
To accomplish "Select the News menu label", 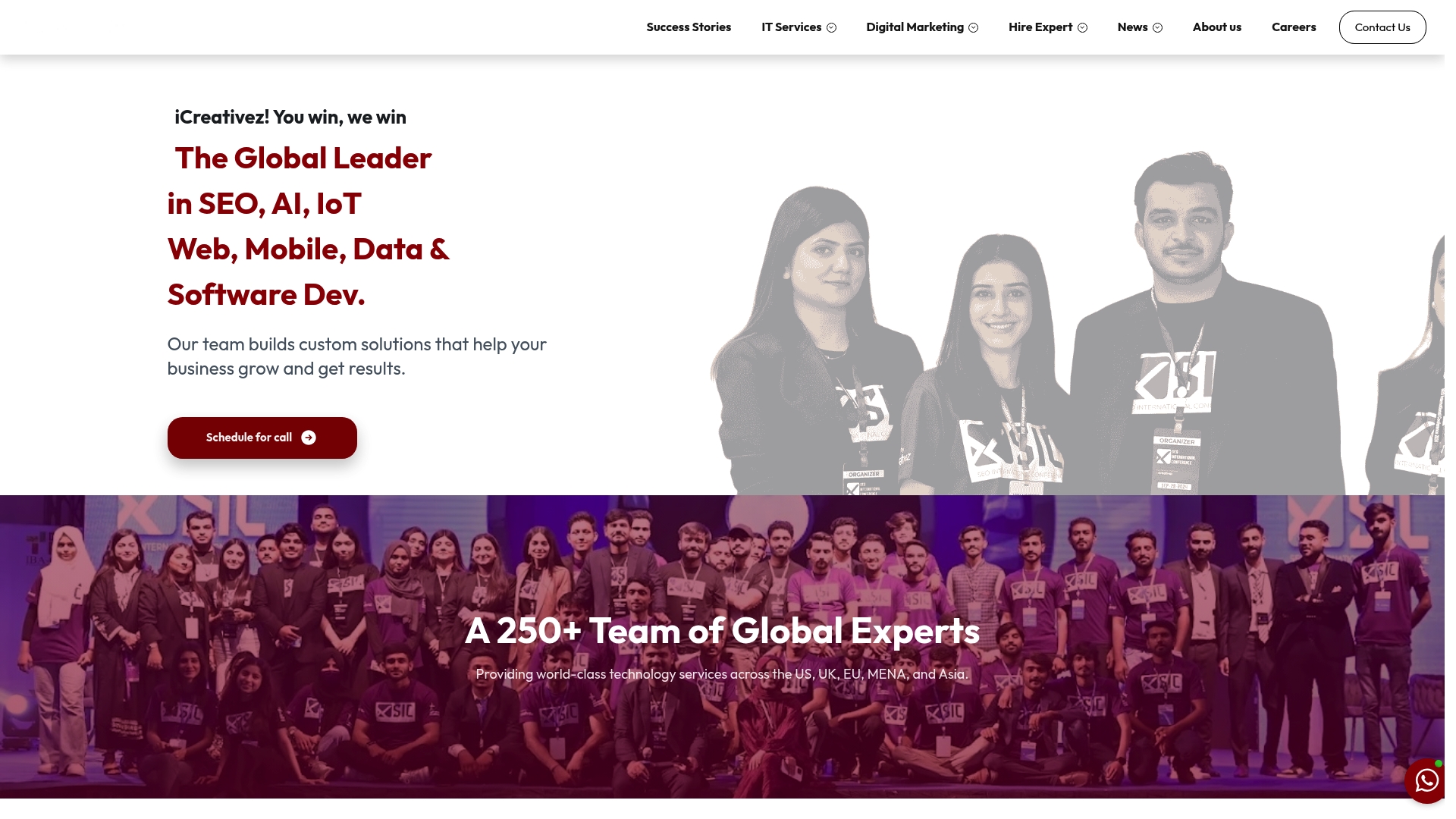I will pos(1132,27).
